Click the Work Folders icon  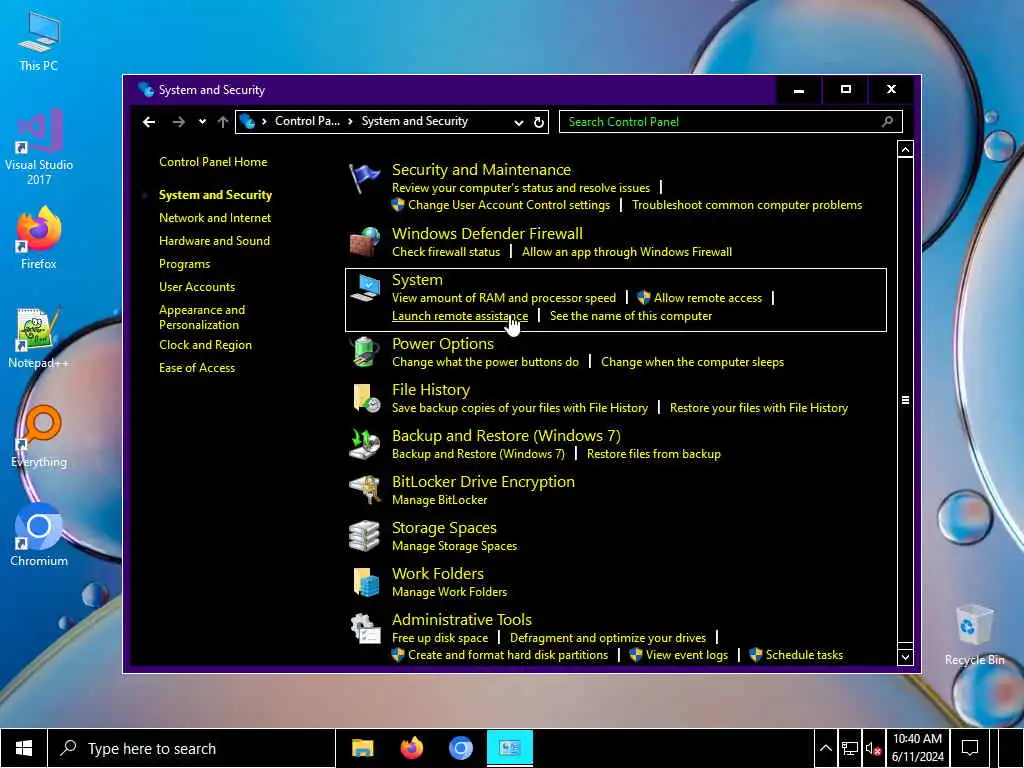coord(366,582)
